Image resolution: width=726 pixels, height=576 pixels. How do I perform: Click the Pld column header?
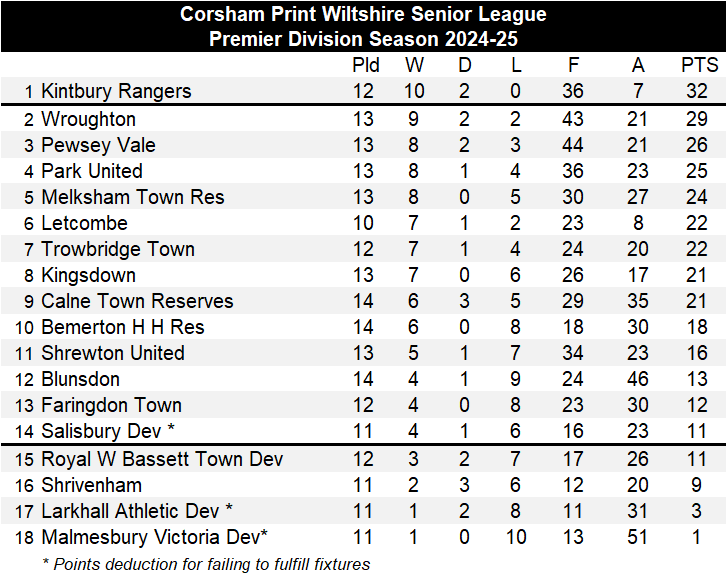click(x=366, y=65)
